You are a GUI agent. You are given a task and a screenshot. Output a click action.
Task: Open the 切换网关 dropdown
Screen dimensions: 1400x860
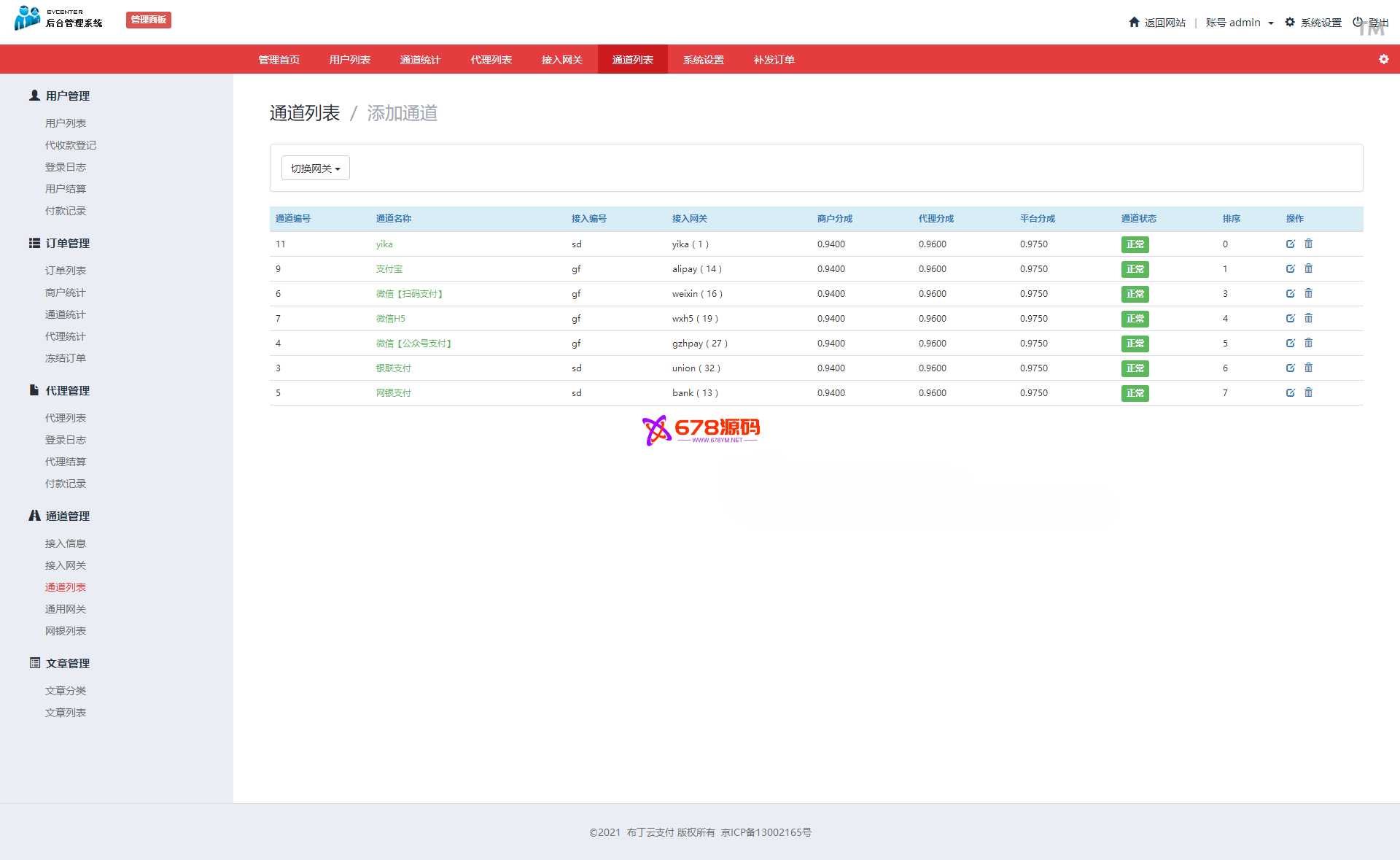click(x=315, y=168)
